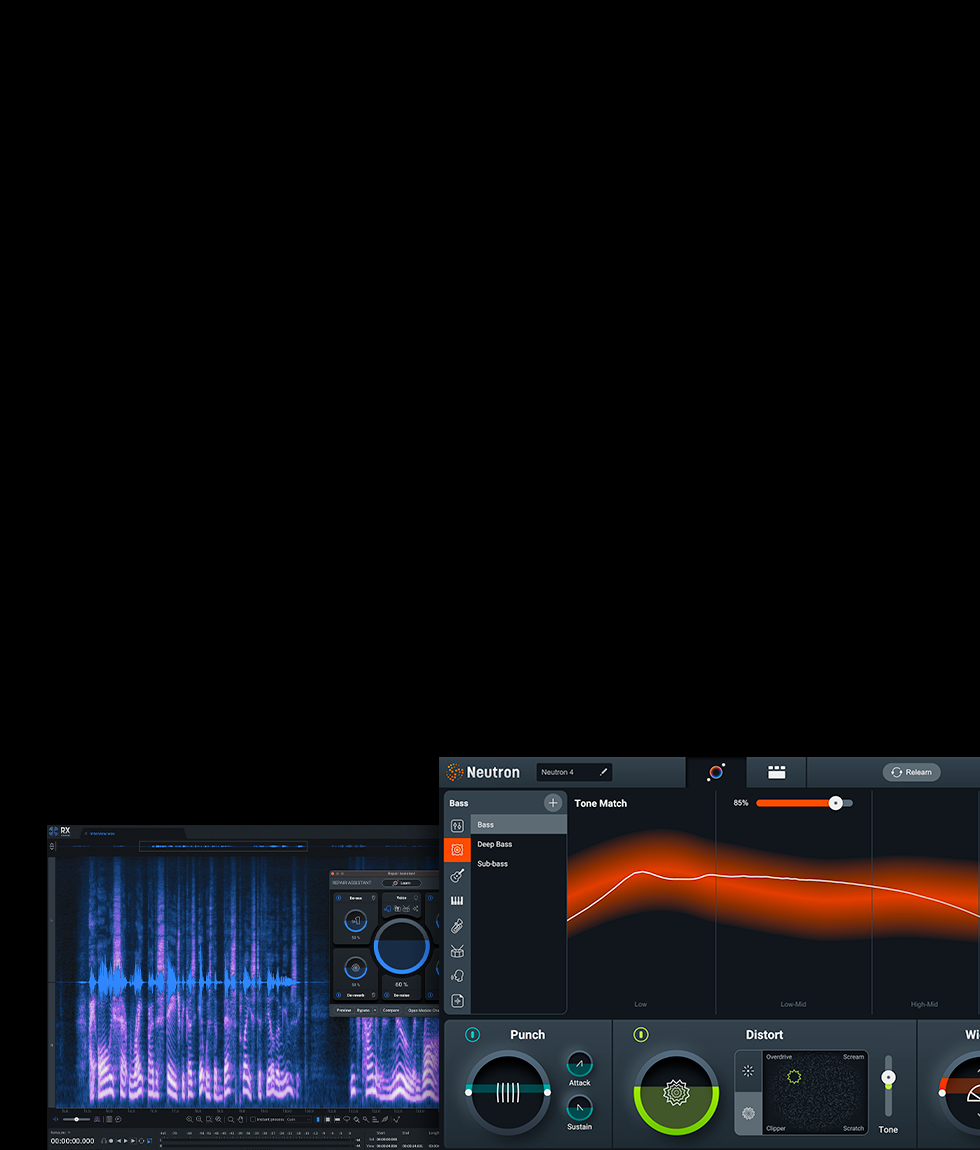Click Preview button in Repair Assistant
This screenshot has width=980, height=1150.
pyautogui.click(x=344, y=1010)
